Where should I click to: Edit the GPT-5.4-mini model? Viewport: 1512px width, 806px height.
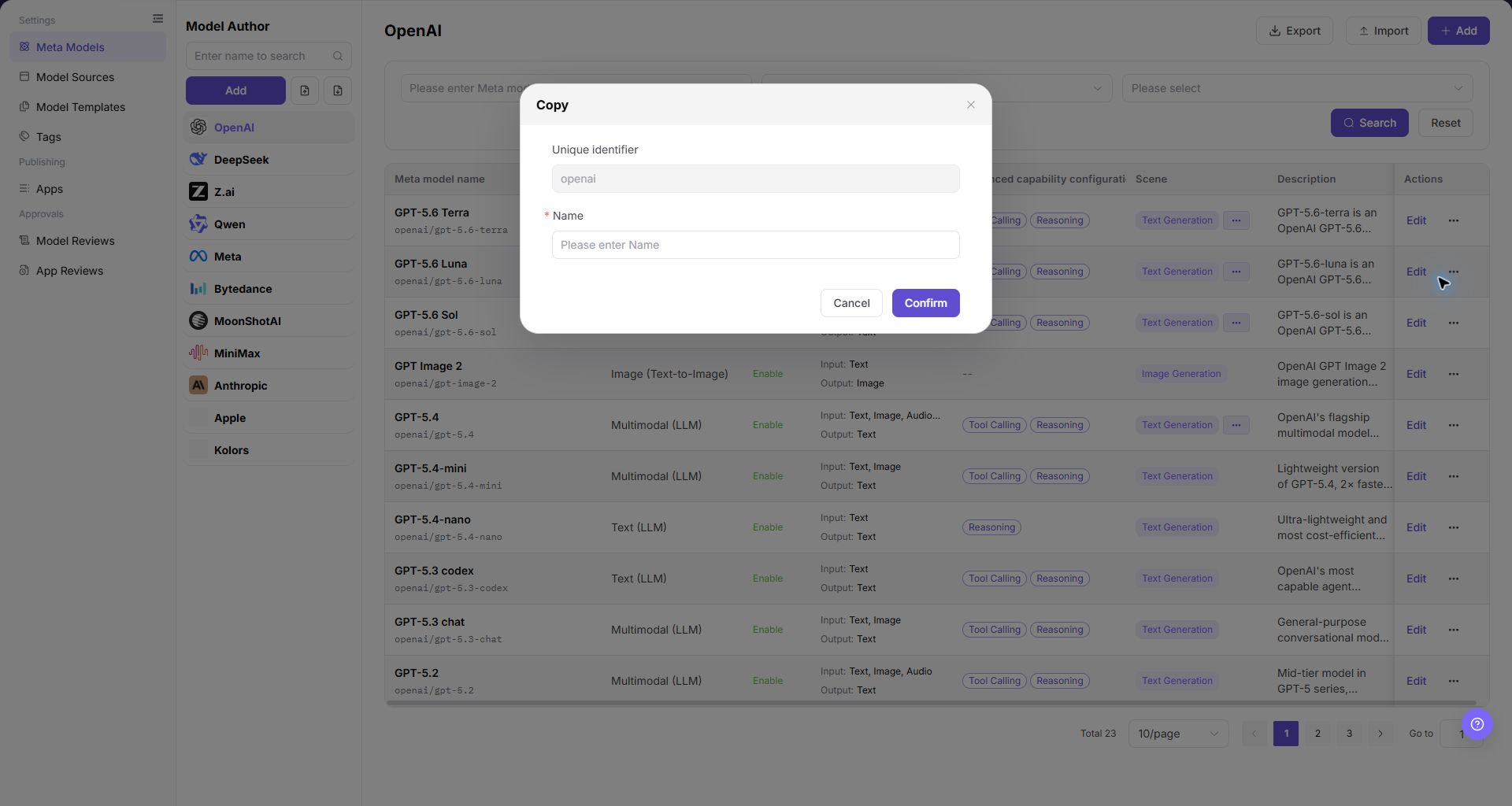point(1416,476)
